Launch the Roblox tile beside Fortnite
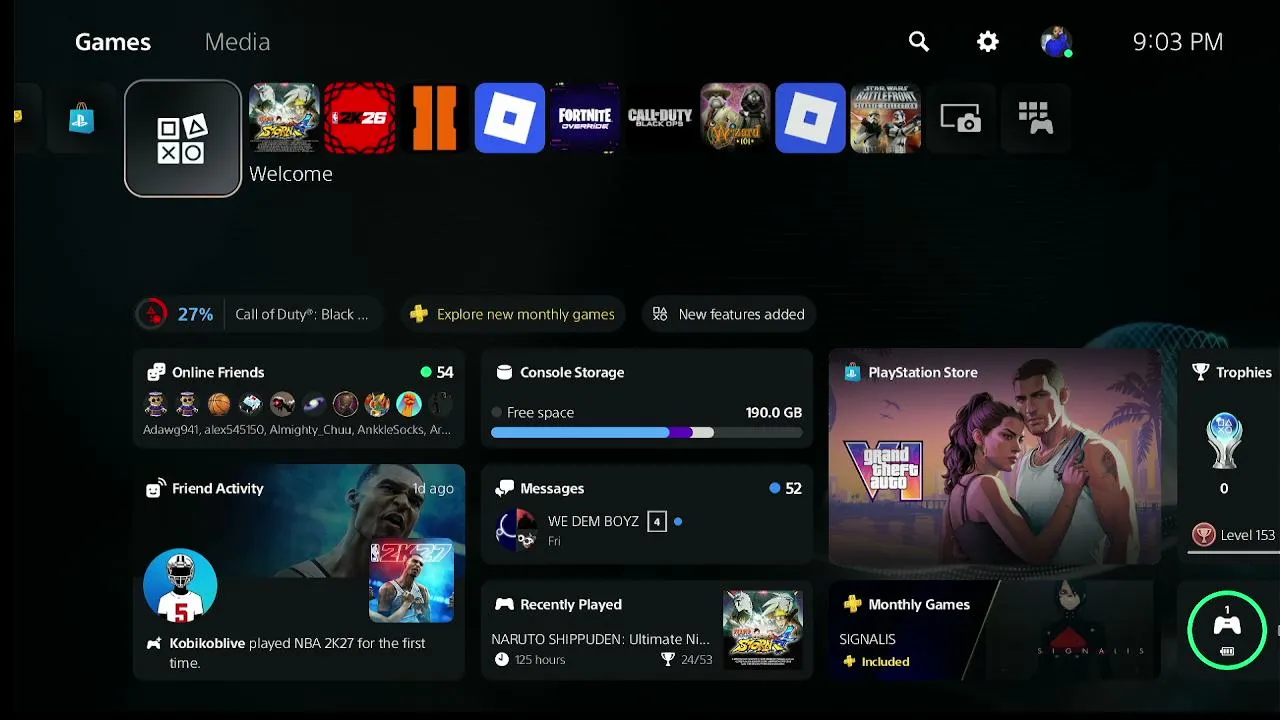 click(x=510, y=118)
